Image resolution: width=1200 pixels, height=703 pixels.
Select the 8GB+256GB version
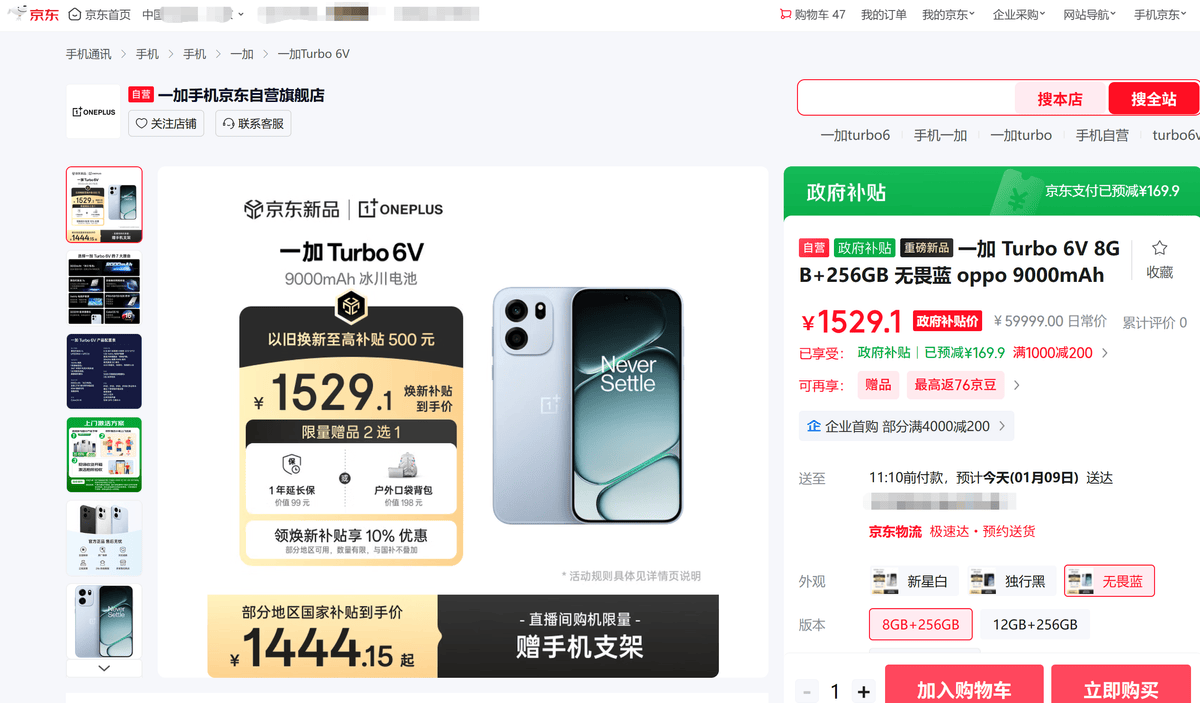pyautogui.click(x=920, y=624)
